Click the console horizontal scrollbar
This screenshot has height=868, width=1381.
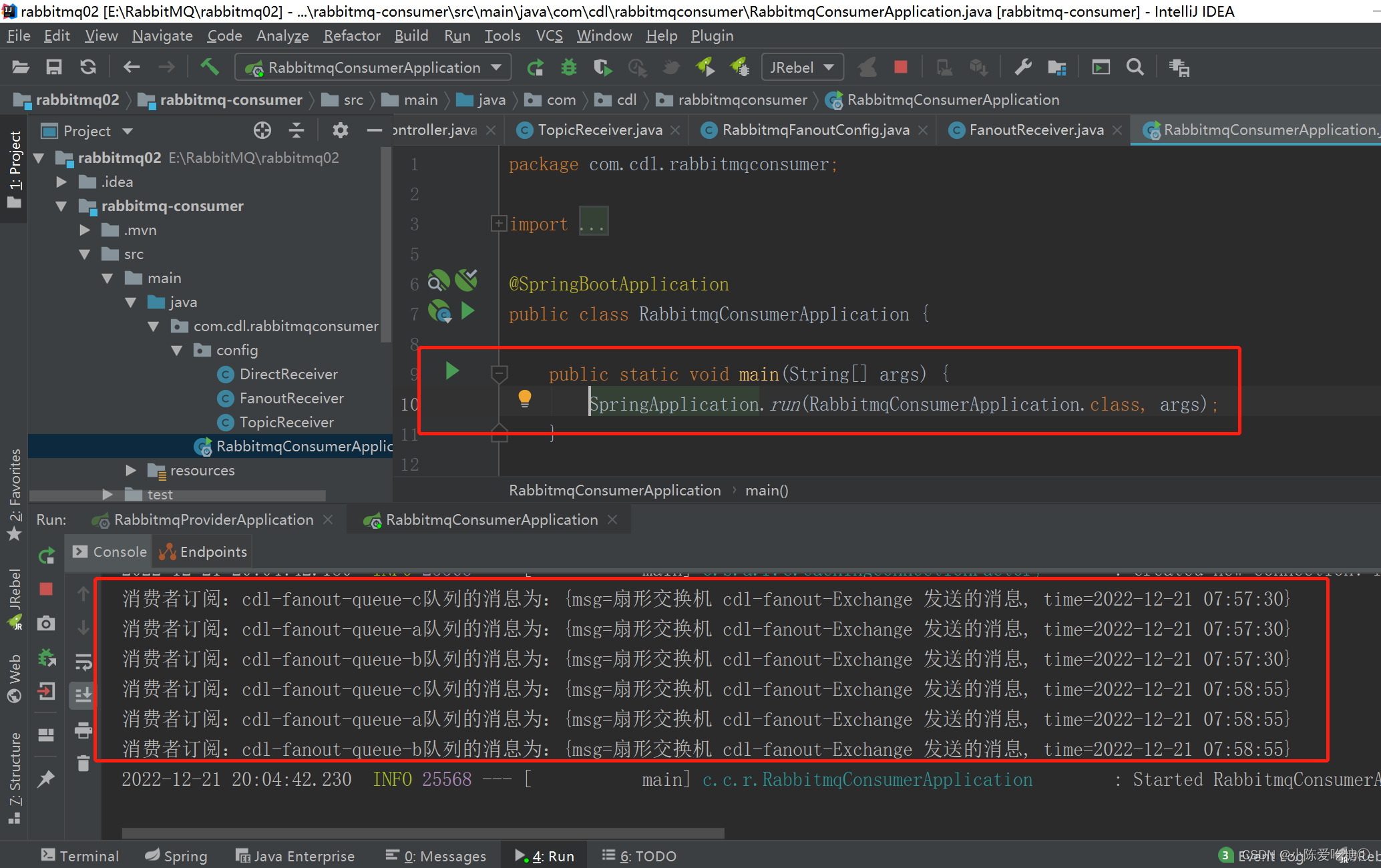[423, 833]
